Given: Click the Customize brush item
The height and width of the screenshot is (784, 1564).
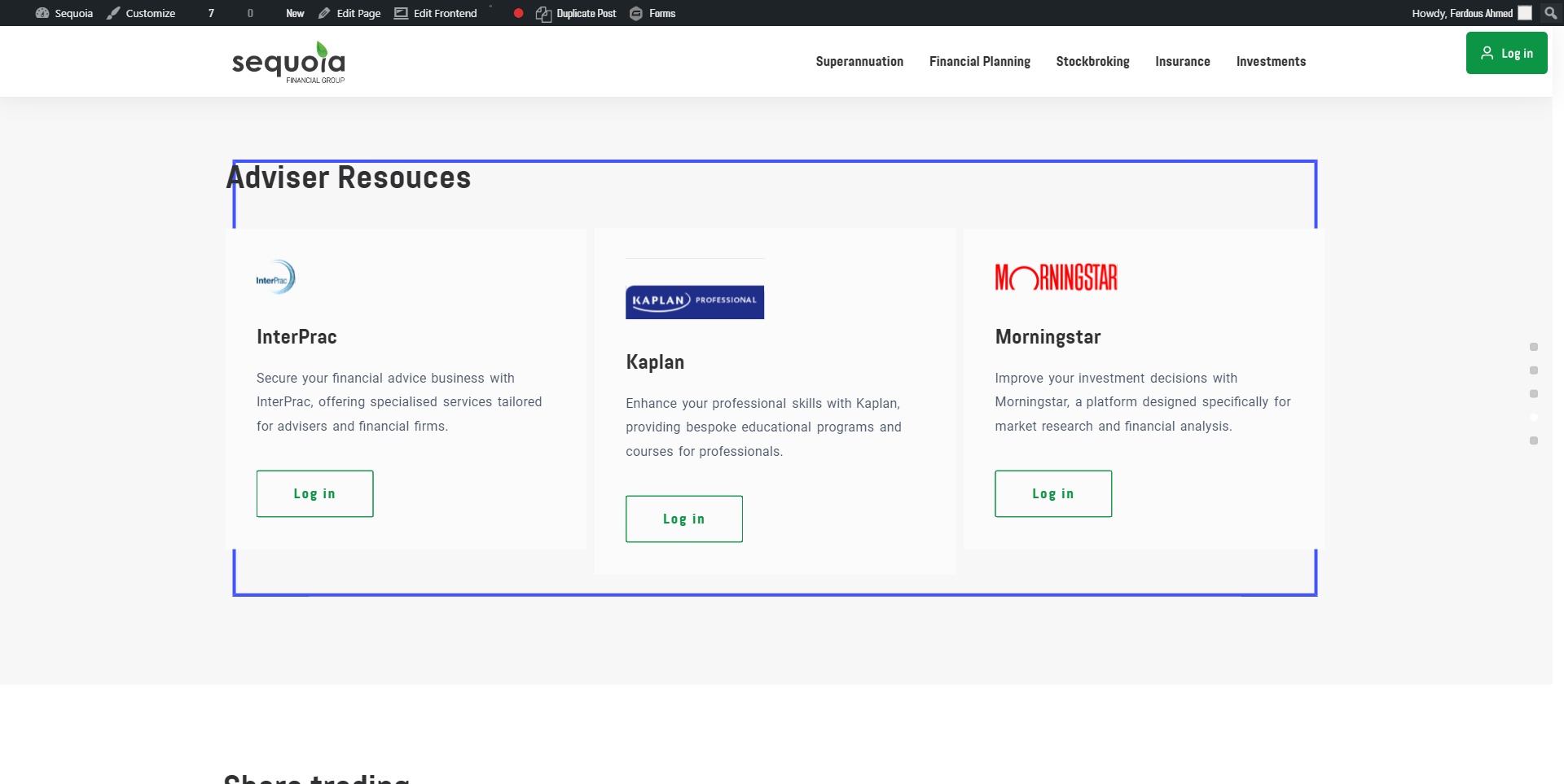Looking at the screenshot, I should coord(141,13).
